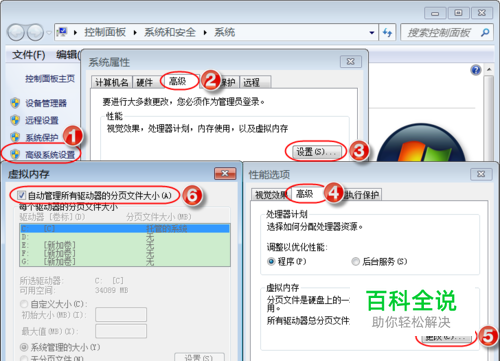Select 程序(P) radio button
Viewport: 500px width, 361px height.
(271, 262)
